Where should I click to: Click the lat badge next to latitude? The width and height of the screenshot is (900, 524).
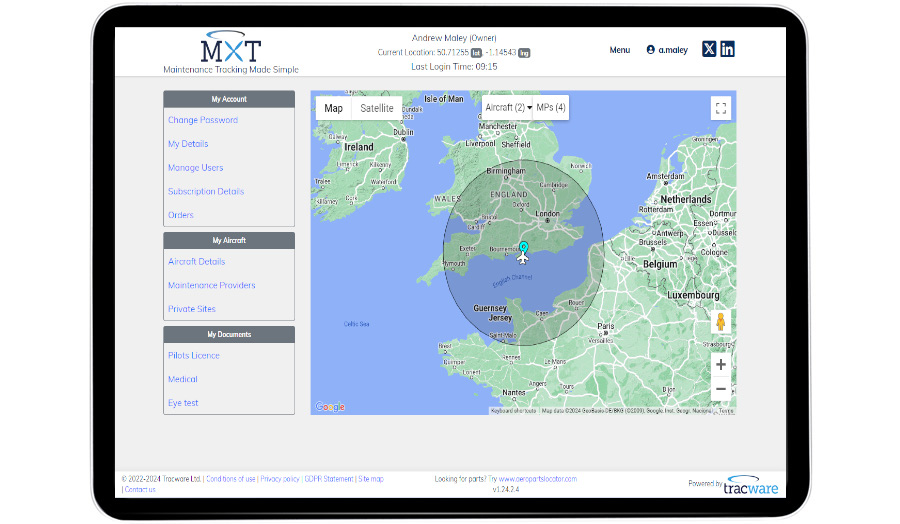point(476,53)
